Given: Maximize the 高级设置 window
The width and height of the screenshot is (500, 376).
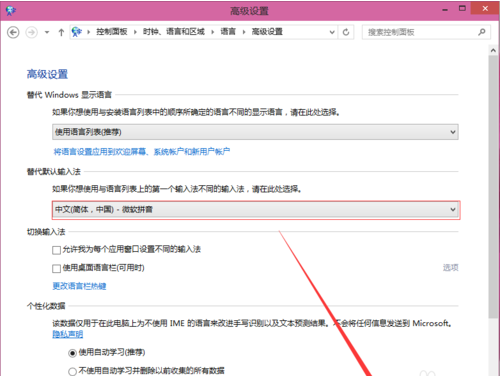Looking at the screenshot, I should tap(462, 9).
